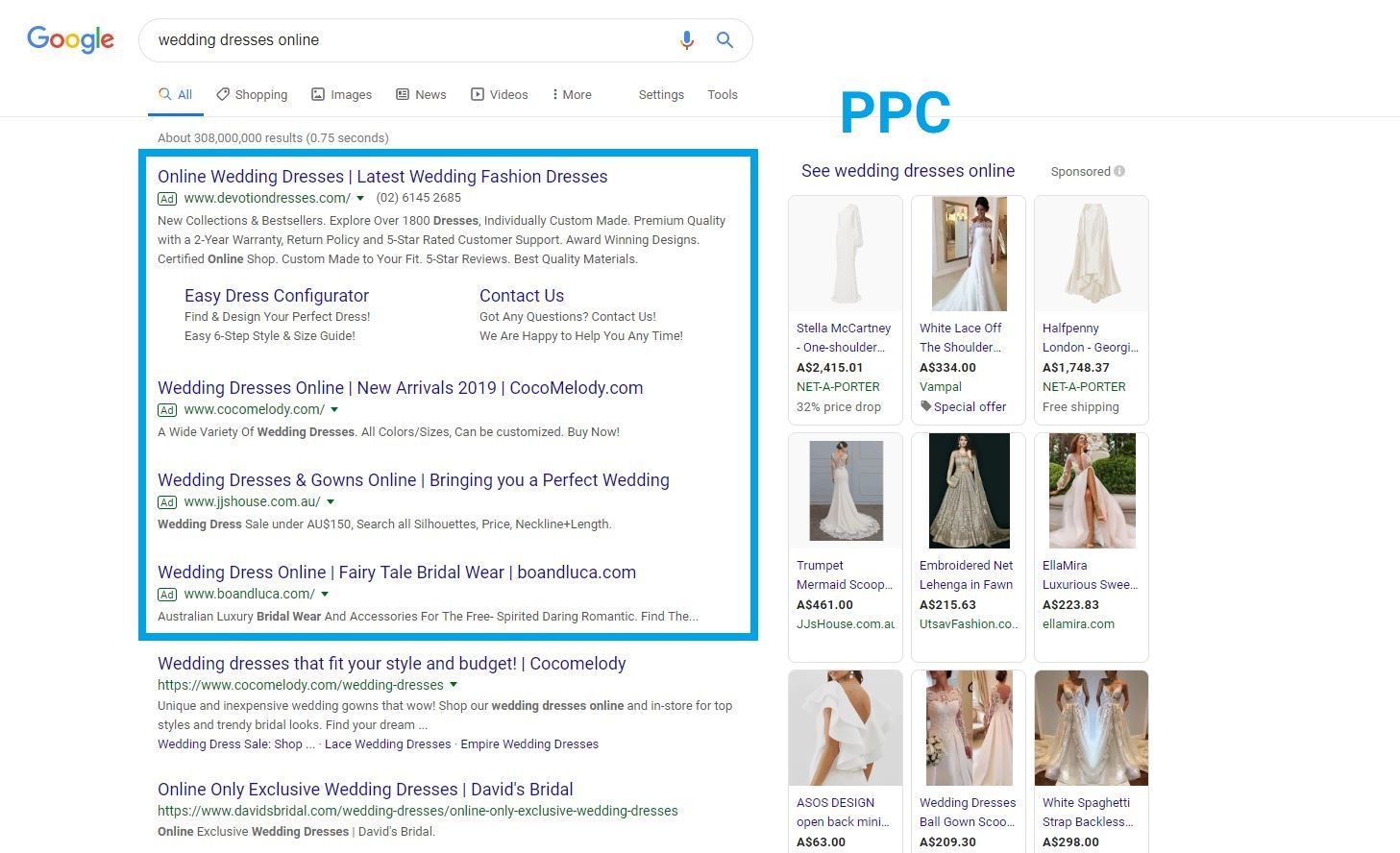
Task: Click the ASOS DESIGN open back mini title
Action: 843,813
